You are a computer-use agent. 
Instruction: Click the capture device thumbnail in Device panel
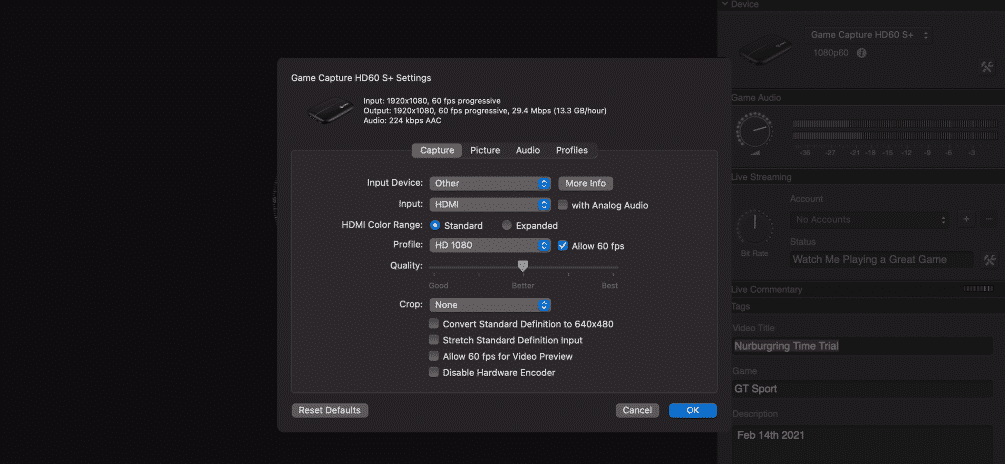[767, 48]
